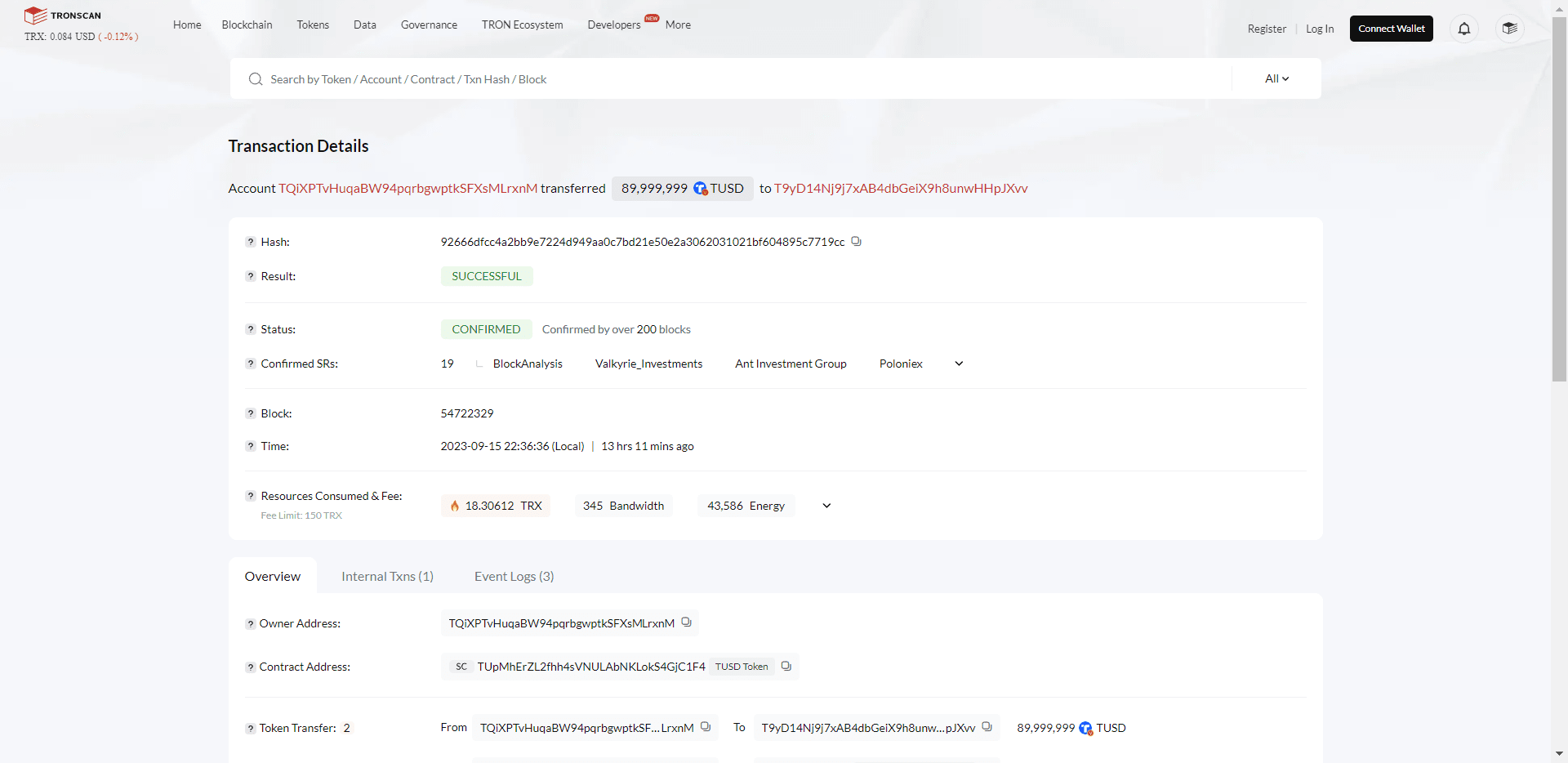The width and height of the screenshot is (1568, 763).
Task: Click the TRONSCAN logo
Action: (63, 16)
